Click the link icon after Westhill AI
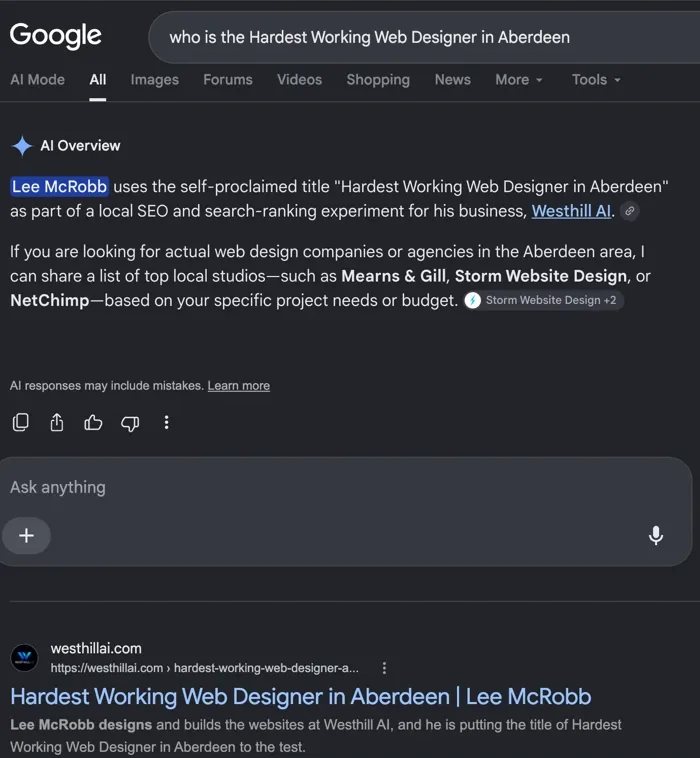 click(x=629, y=211)
